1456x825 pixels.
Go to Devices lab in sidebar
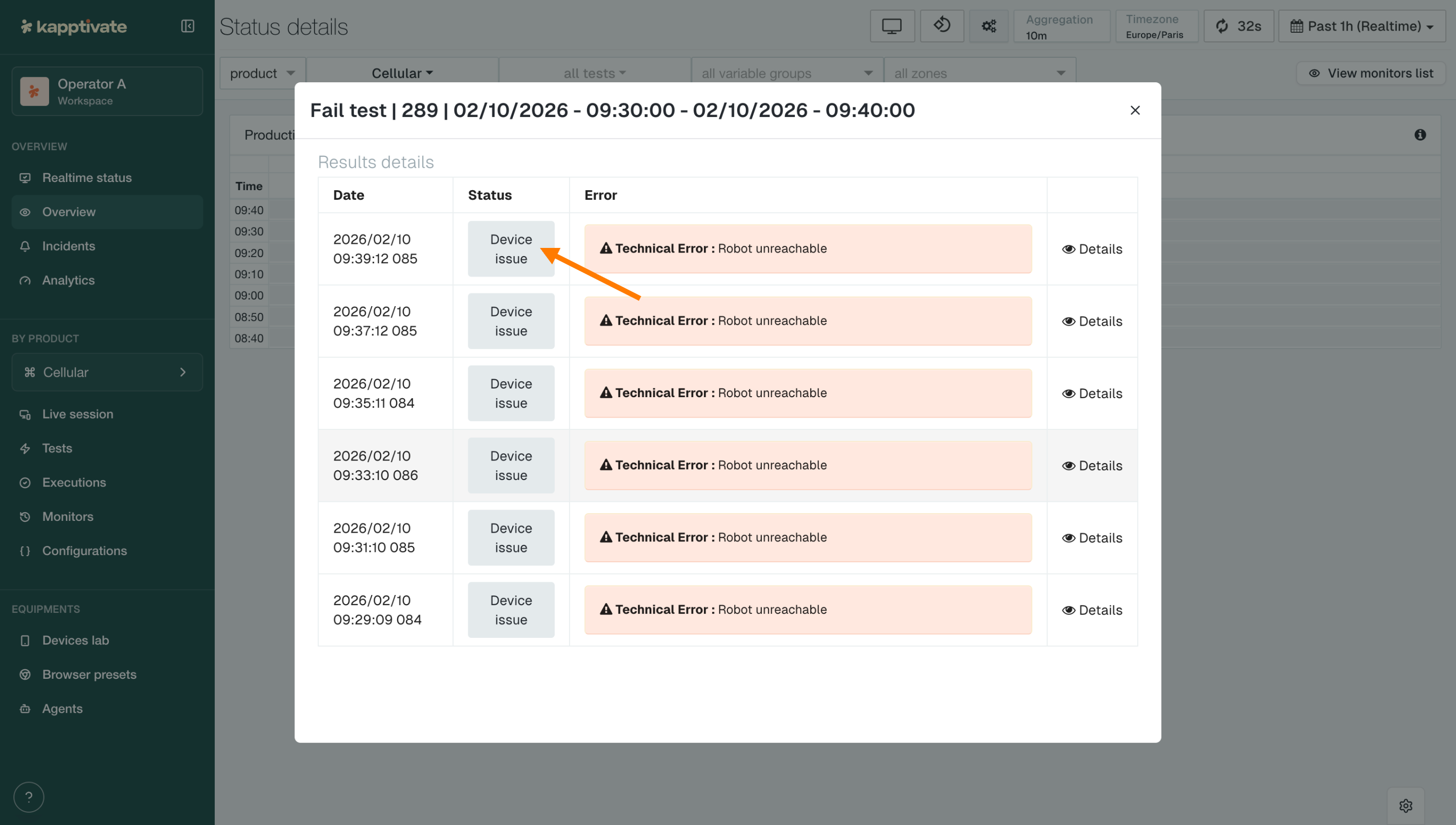[75, 640]
